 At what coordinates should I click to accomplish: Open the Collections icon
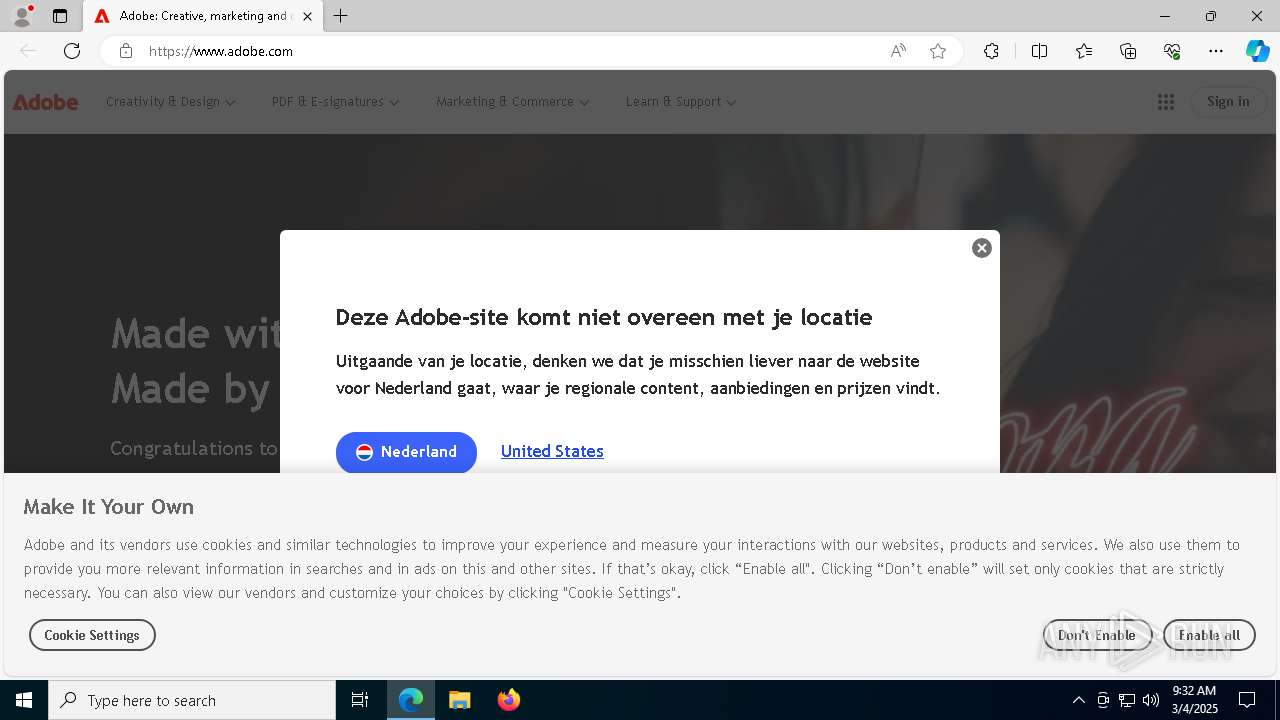(1128, 51)
